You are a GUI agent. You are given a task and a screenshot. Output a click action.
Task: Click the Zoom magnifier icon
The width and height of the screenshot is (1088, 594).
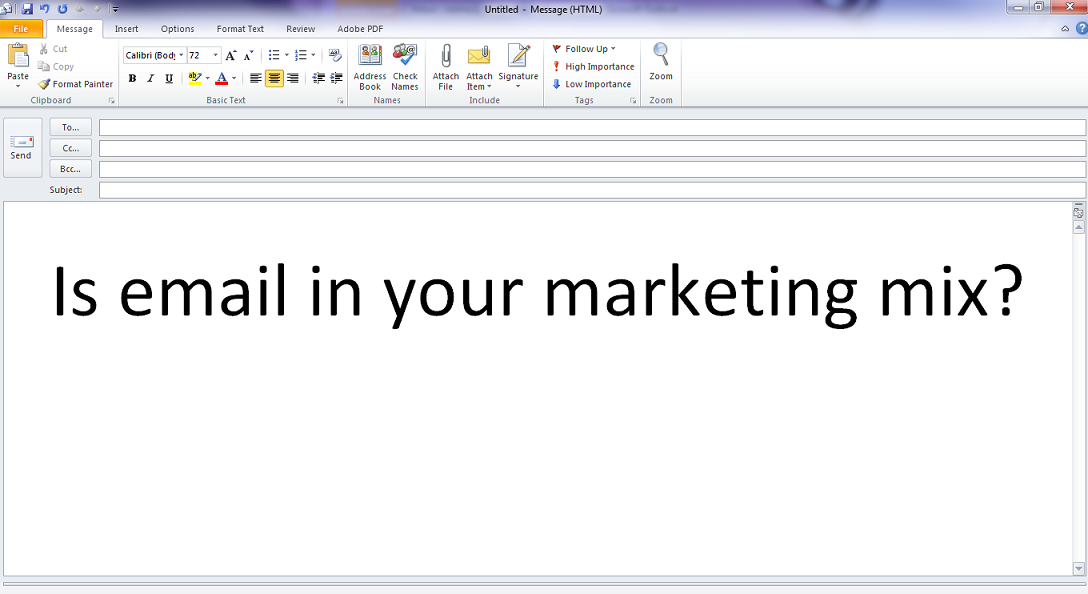click(x=661, y=56)
